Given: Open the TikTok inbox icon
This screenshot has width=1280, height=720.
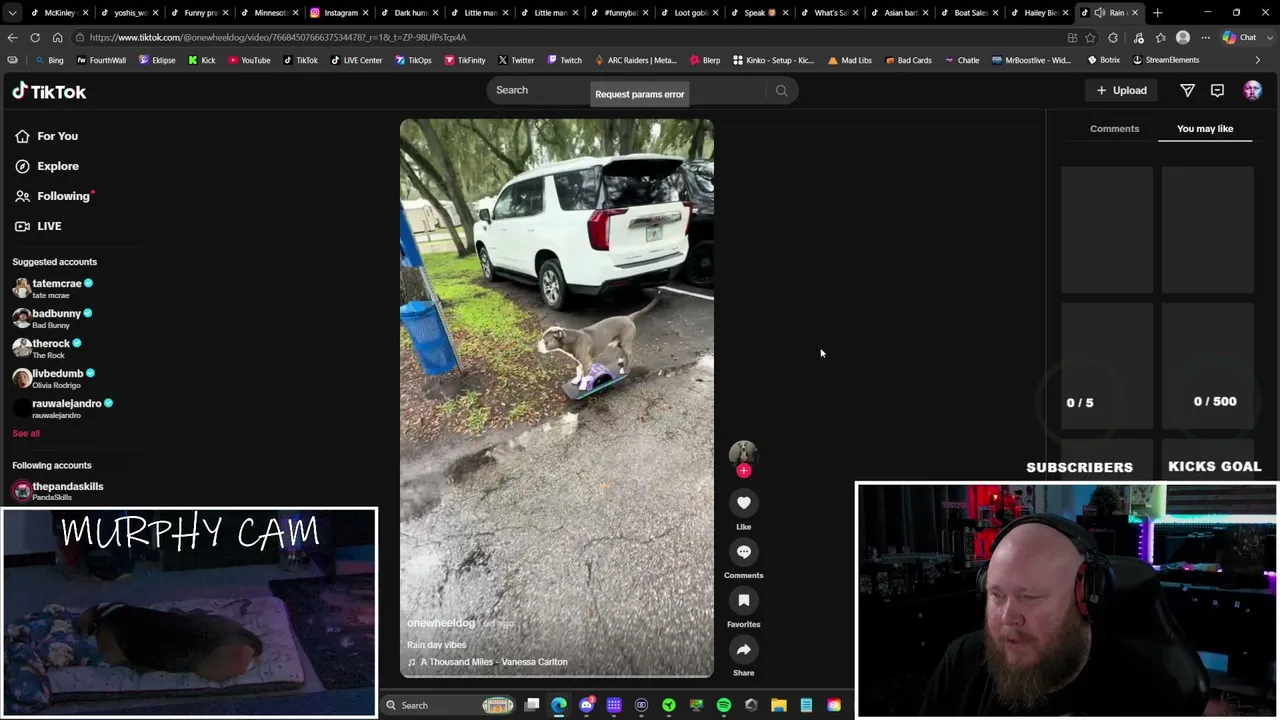Looking at the screenshot, I should tap(1217, 91).
